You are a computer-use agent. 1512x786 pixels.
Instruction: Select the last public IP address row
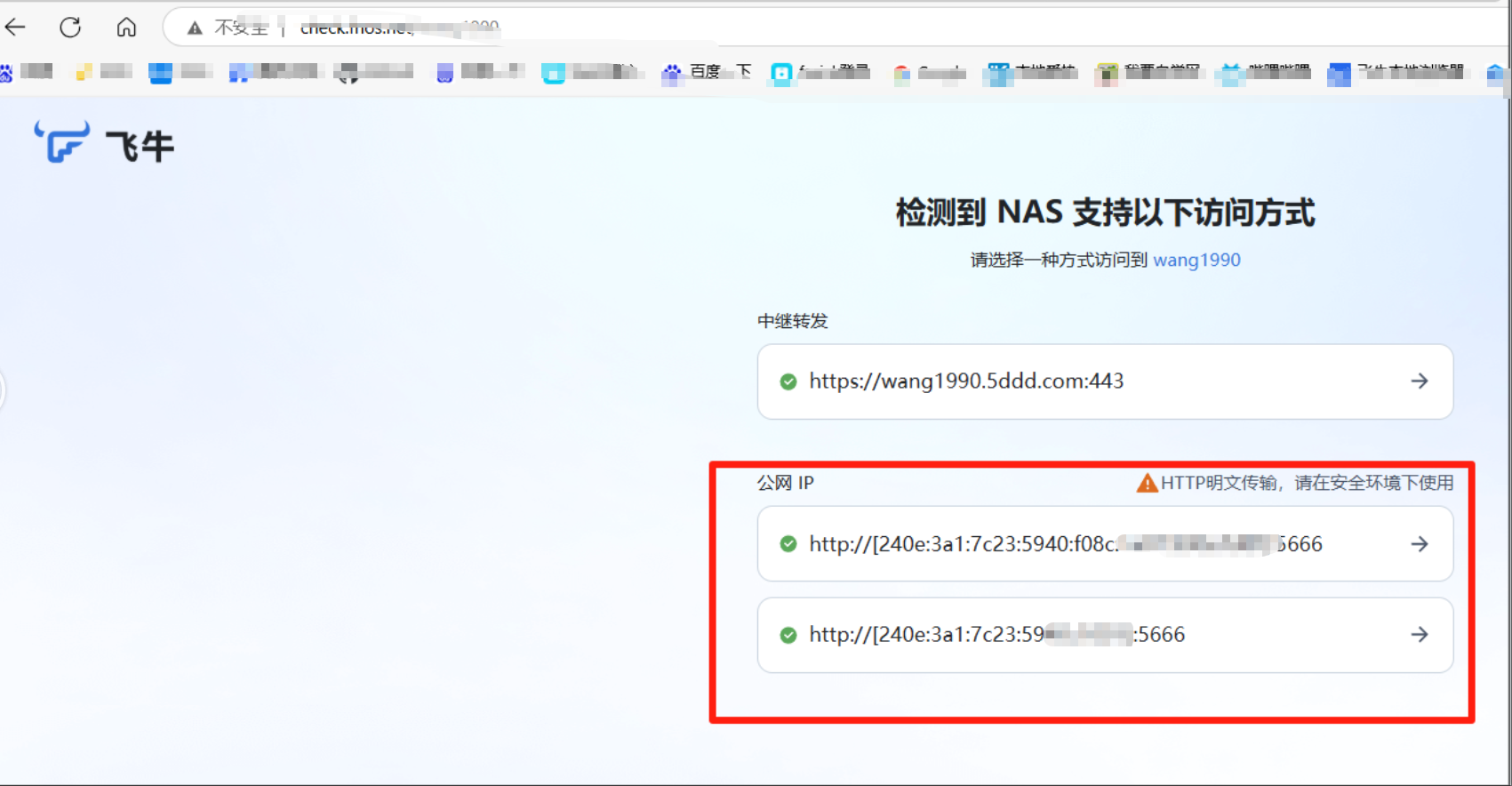coord(1105,635)
